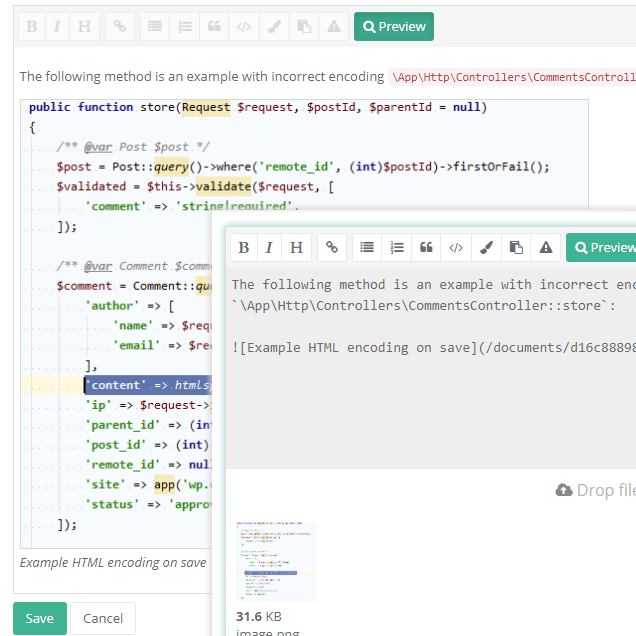Click the uploaded image.png thumbnail
Image resolution: width=636 pixels, height=636 pixels.
pos(276,561)
